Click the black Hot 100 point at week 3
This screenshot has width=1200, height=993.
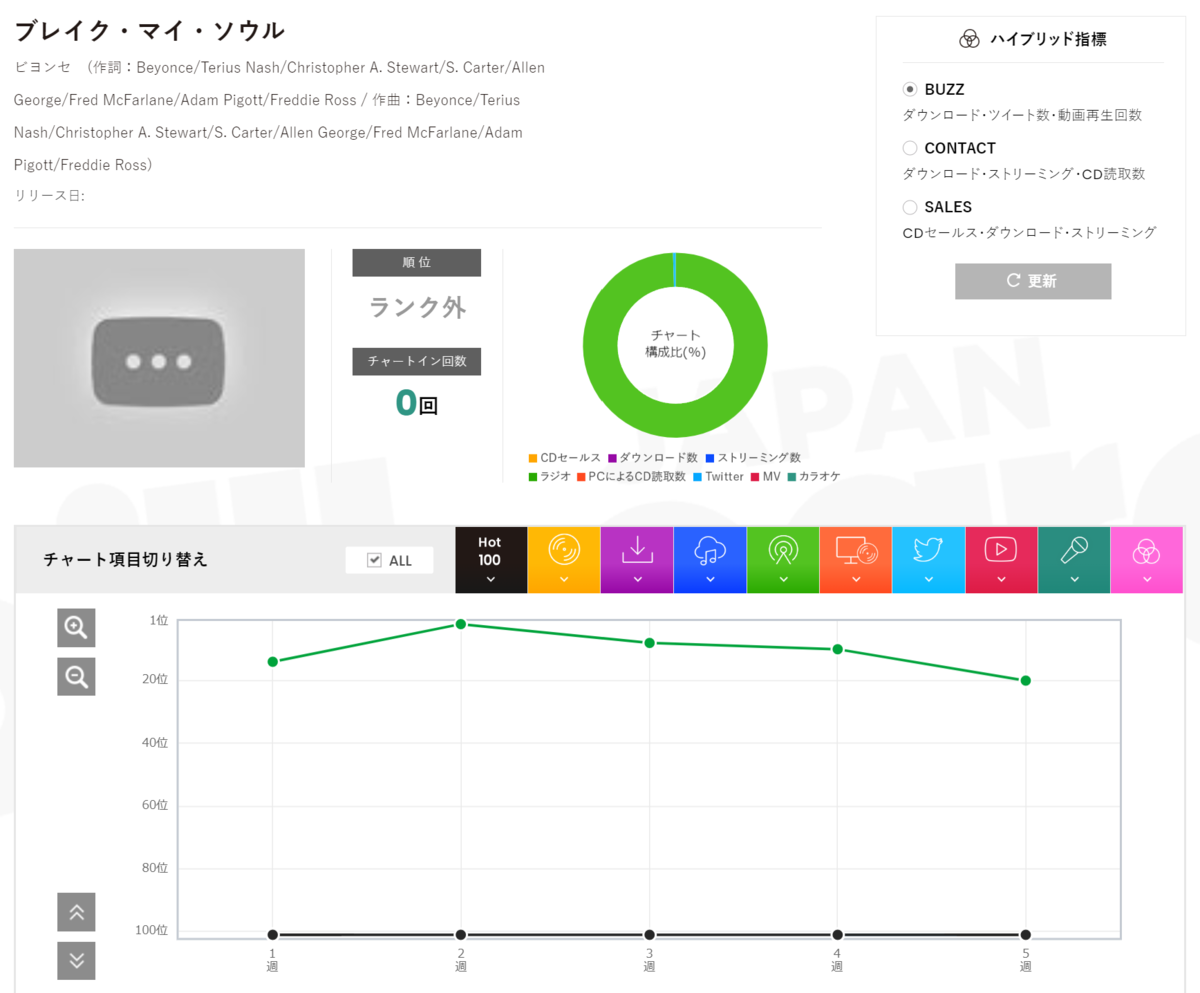[x=649, y=935]
